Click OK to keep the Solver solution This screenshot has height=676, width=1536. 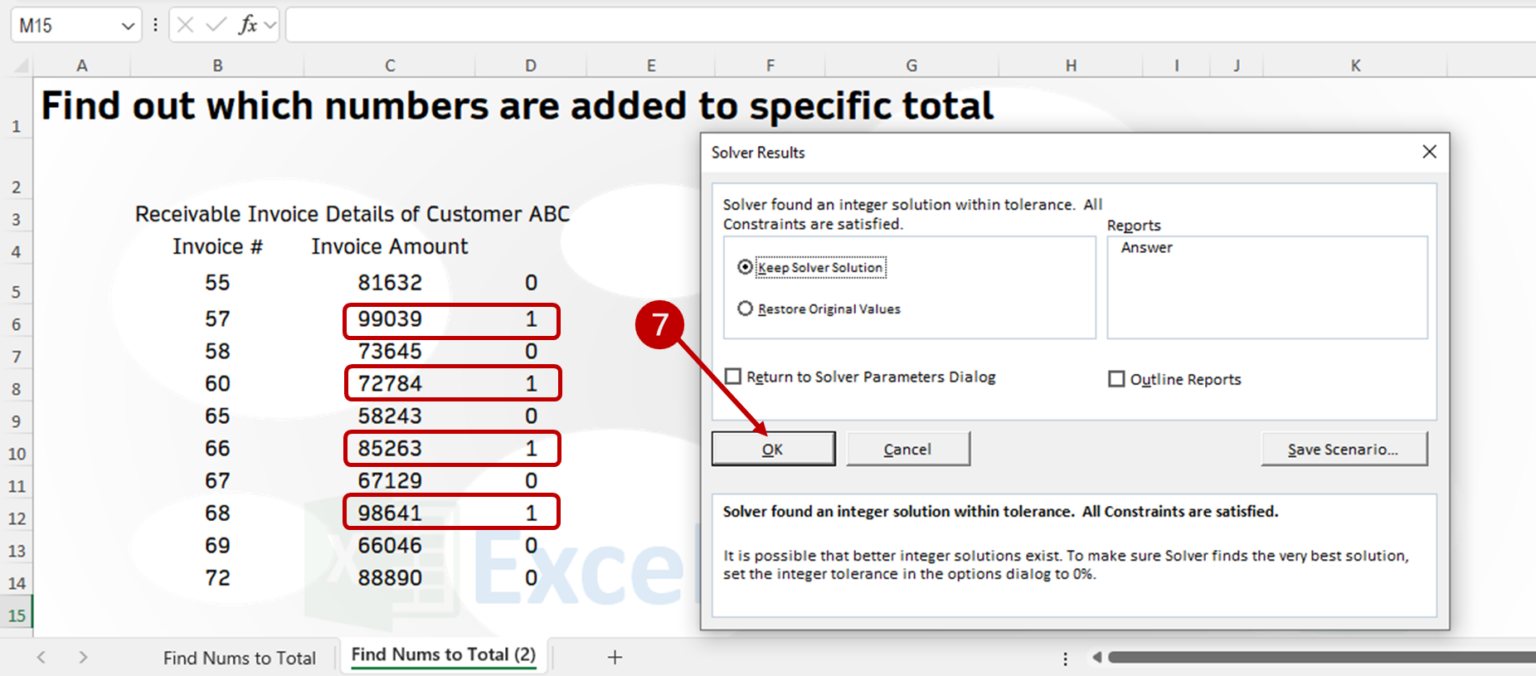click(x=773, y=448)
